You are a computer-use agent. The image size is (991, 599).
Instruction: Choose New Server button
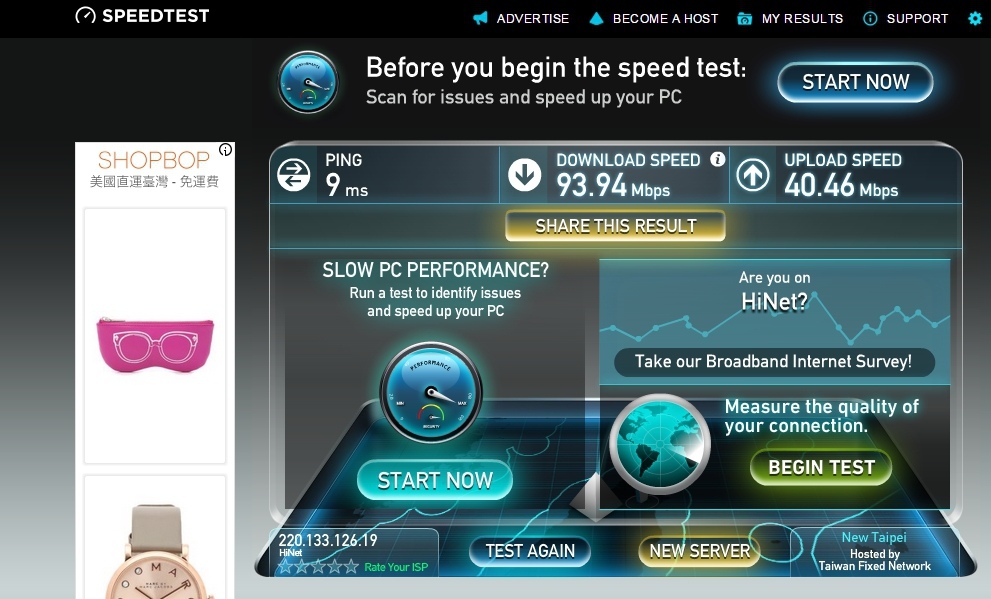pyautogui.click(x=699, y=551)
